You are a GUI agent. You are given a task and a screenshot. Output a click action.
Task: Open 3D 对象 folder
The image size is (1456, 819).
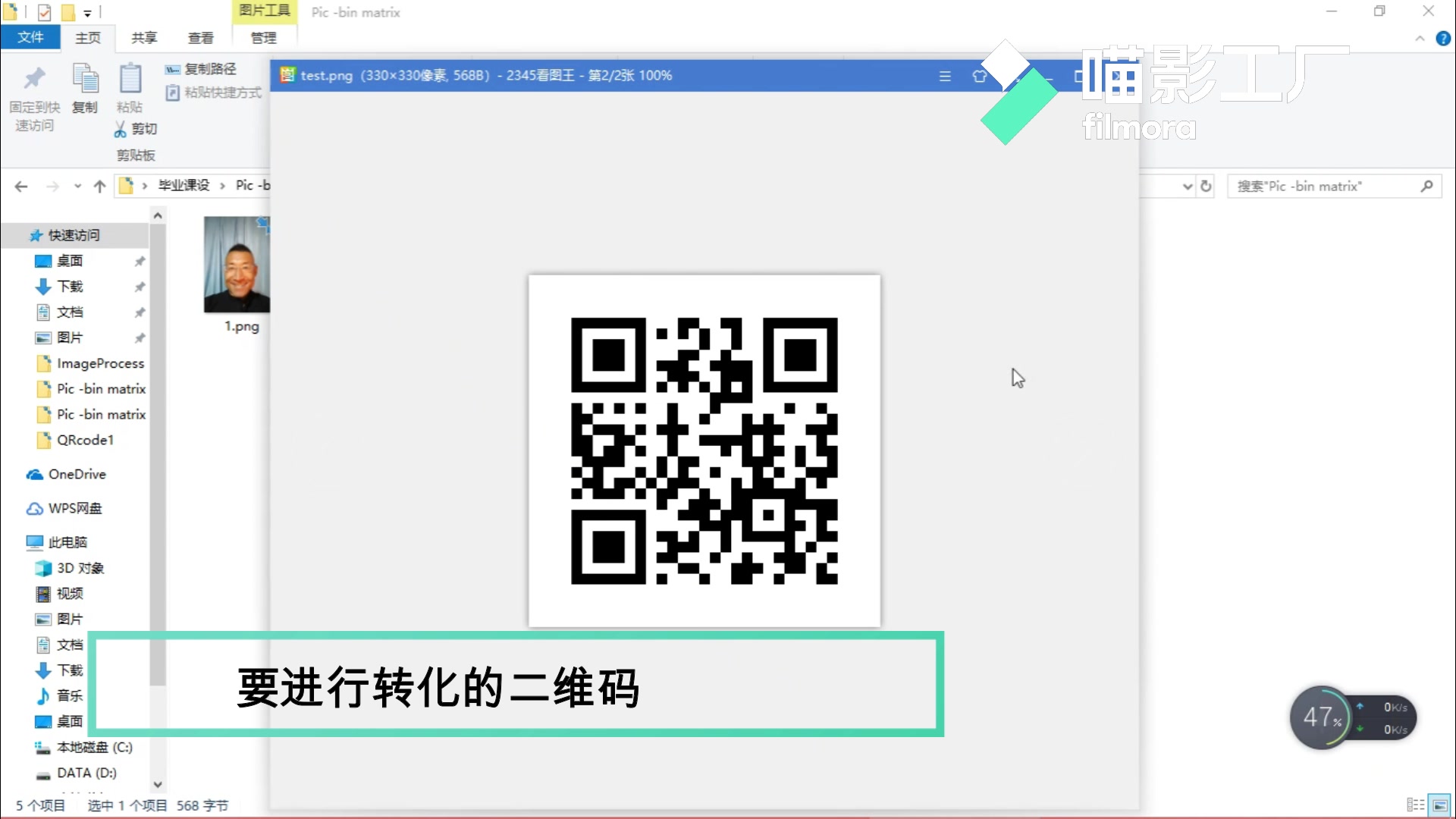(x=70, y=568)
